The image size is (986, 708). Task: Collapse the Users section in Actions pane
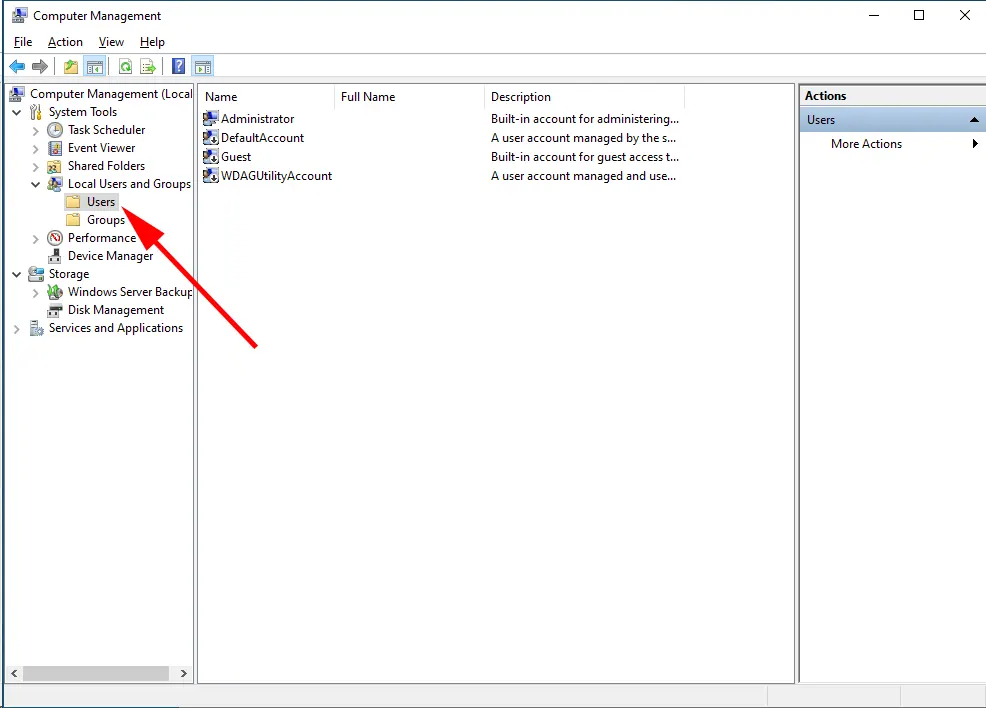pos(974,119)
